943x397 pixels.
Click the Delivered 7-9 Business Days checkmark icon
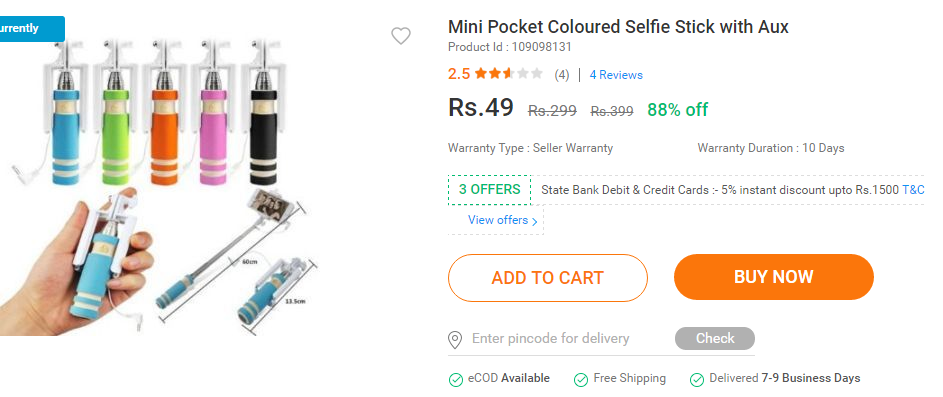[x=696, y=380]
